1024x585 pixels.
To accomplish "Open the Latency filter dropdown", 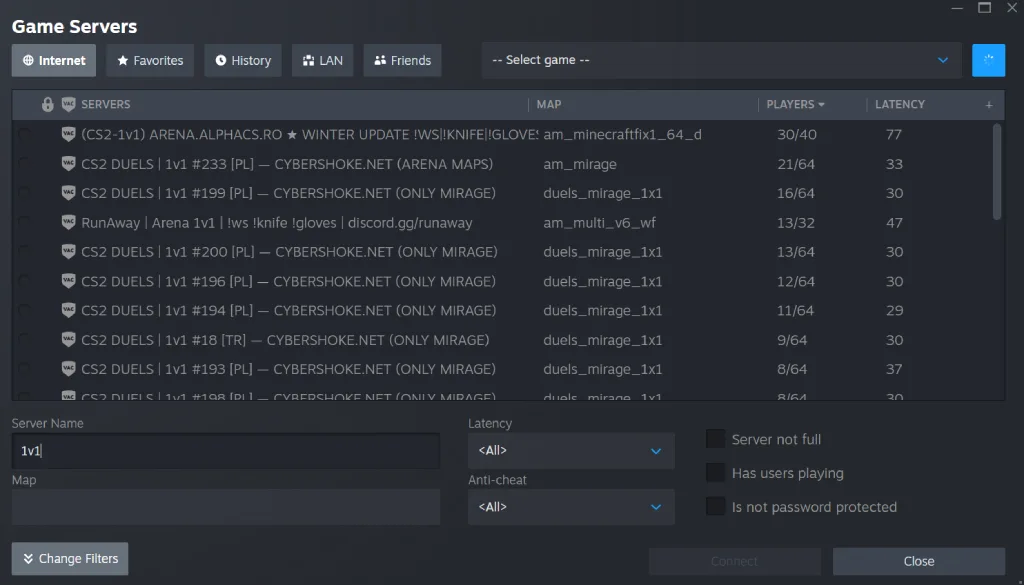I will (571, 451).
